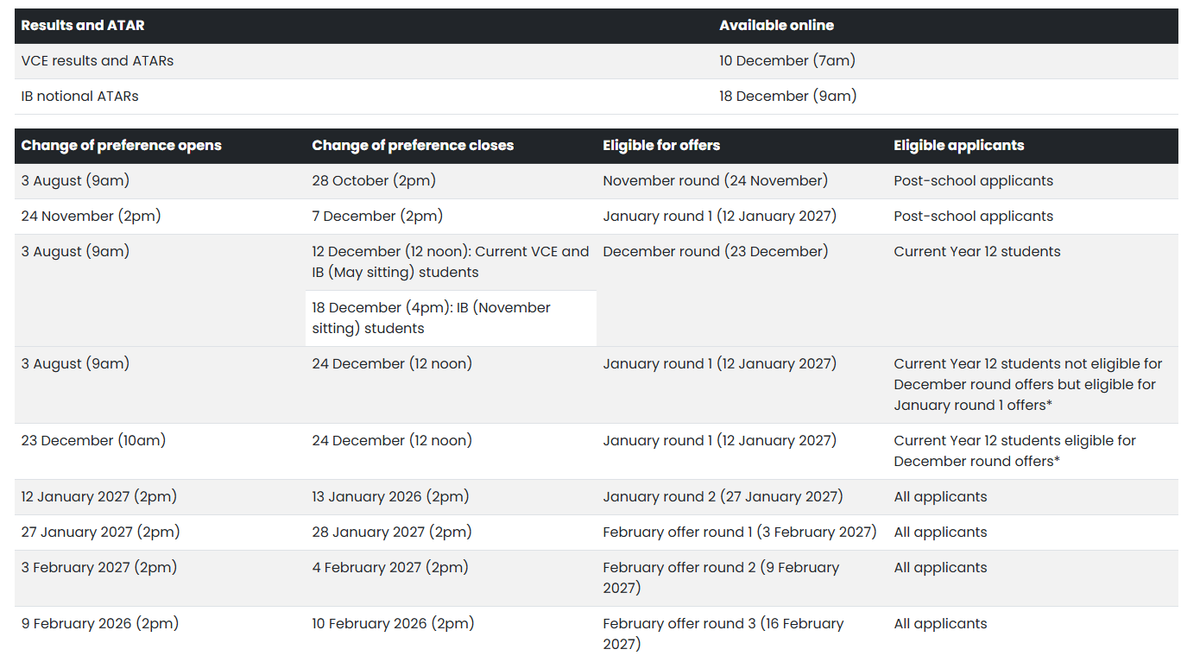Image resolution: width=1200 pixels, height=661 pixels.
Task: Click the '28 January 2027 (2pm)' cell
Action: 451,532
